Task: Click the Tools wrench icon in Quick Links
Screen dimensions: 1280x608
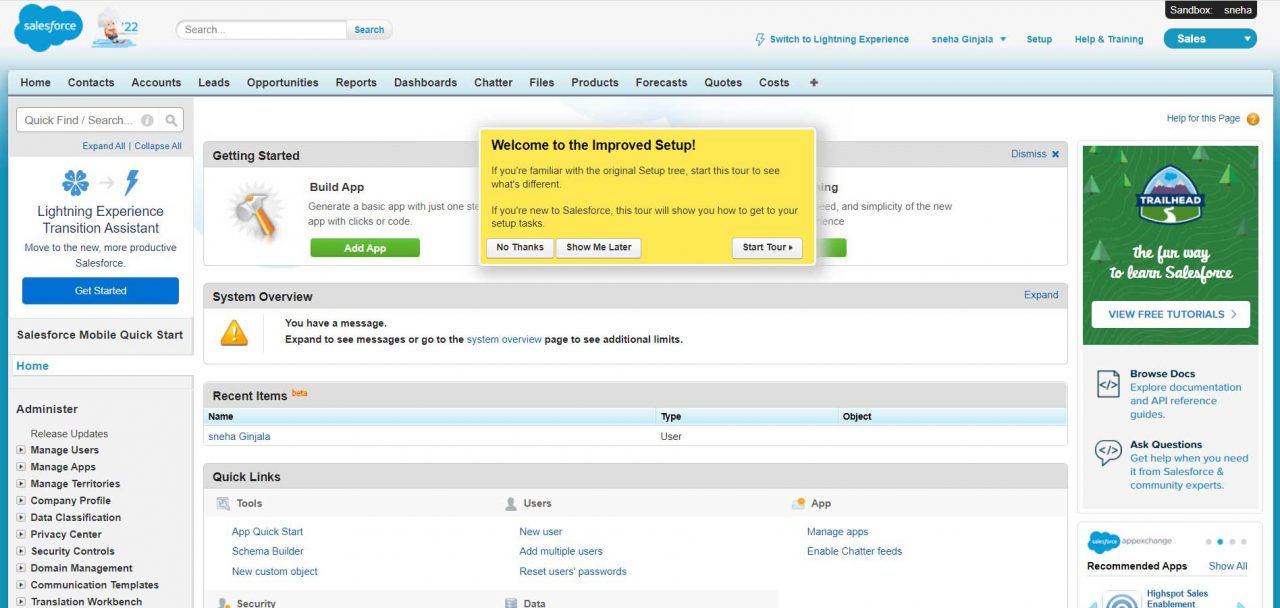Action: 224,503
